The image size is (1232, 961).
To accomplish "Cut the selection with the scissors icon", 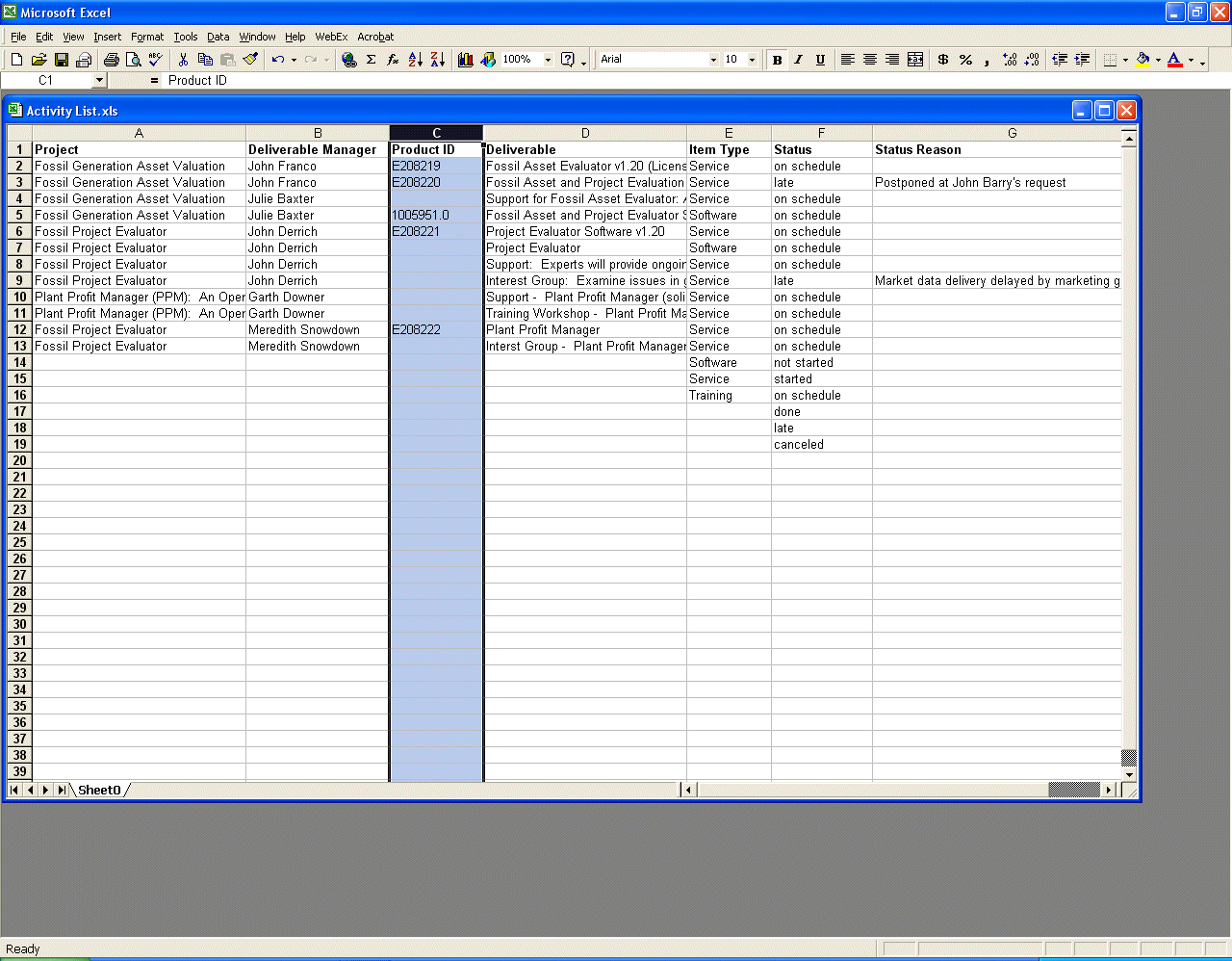I will 183,60.
